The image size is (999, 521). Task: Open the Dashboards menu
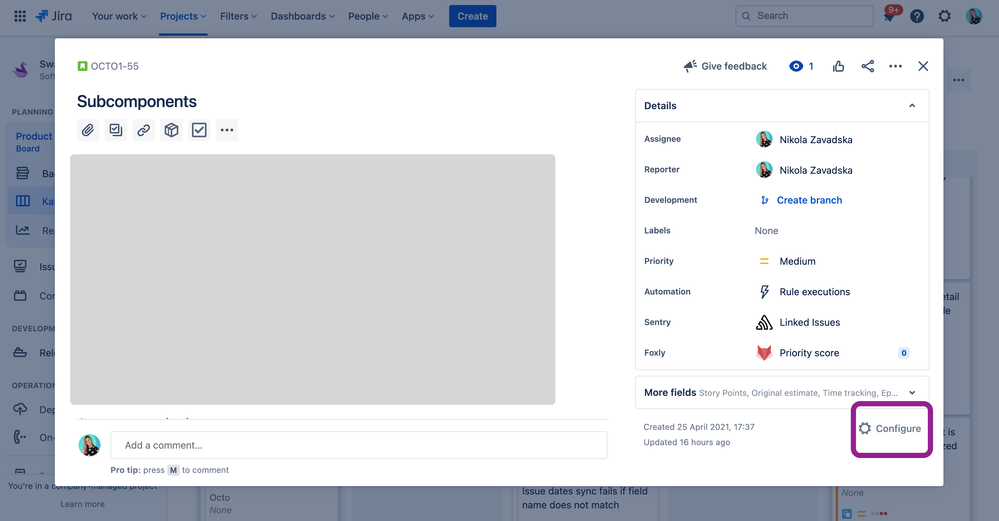coord(302,16)
